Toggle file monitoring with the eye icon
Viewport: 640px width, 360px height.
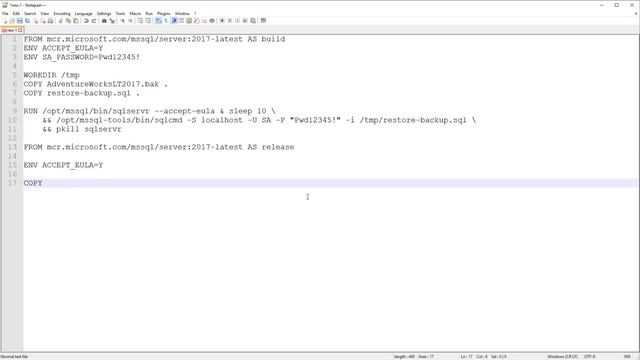[x=212, y=20]
